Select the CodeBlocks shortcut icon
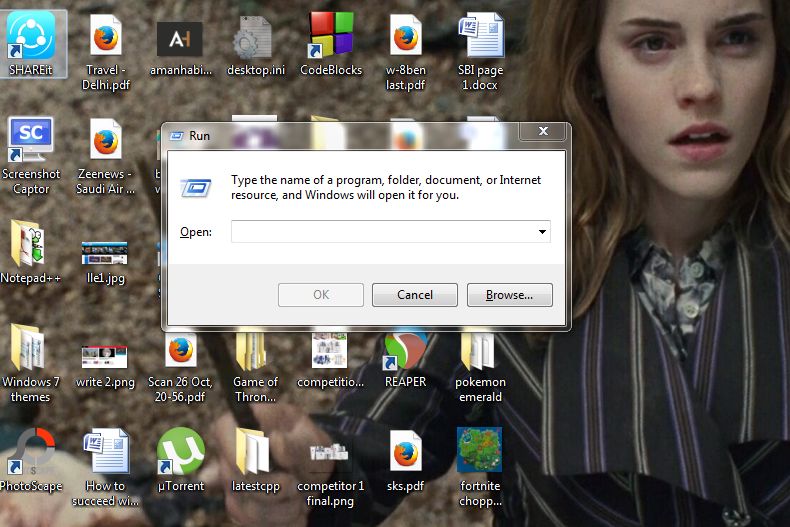Image resolution: width=790 pixels, height=527 pixels. 331,44
